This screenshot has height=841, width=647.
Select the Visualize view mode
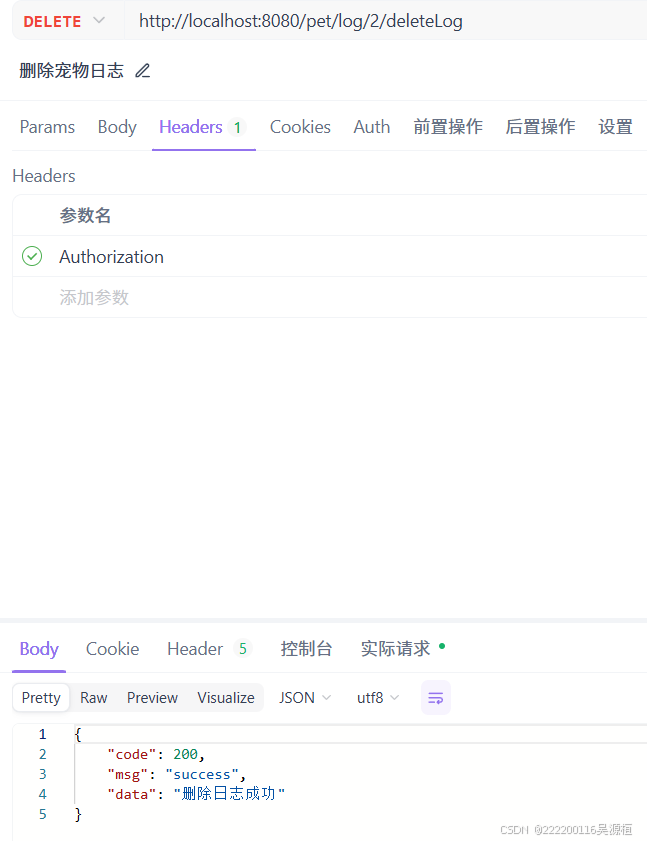(x=226, y=698)
